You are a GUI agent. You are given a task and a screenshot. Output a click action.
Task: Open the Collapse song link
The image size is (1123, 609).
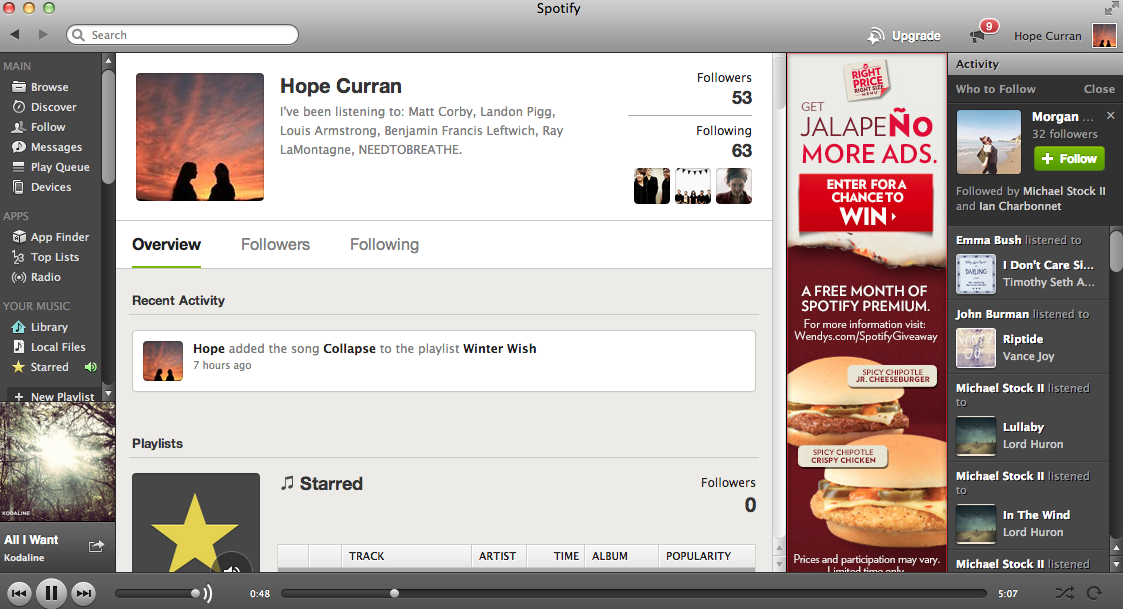[x=350, y=349]
